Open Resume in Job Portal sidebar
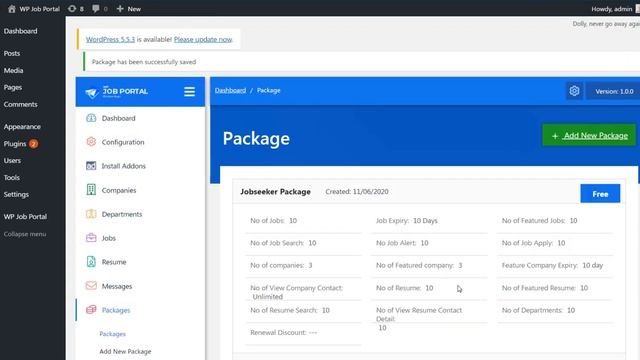The height and width of the screenshot is (360, 640). pyautogui.click(x=114, y=262)
